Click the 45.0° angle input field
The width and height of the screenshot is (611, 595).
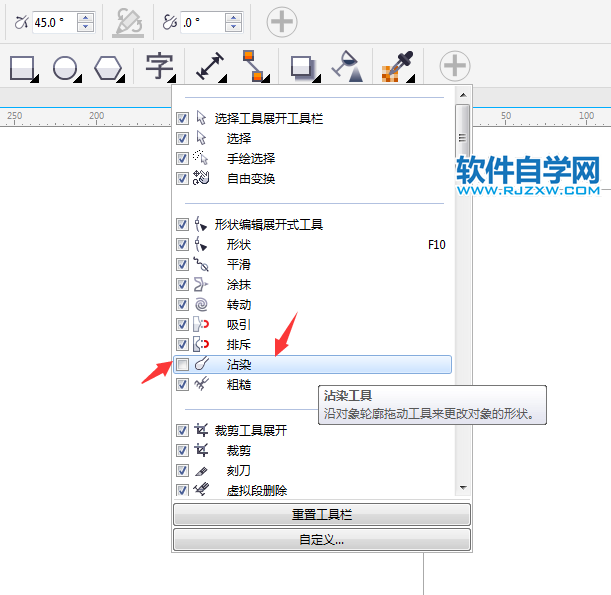[54, 22]
